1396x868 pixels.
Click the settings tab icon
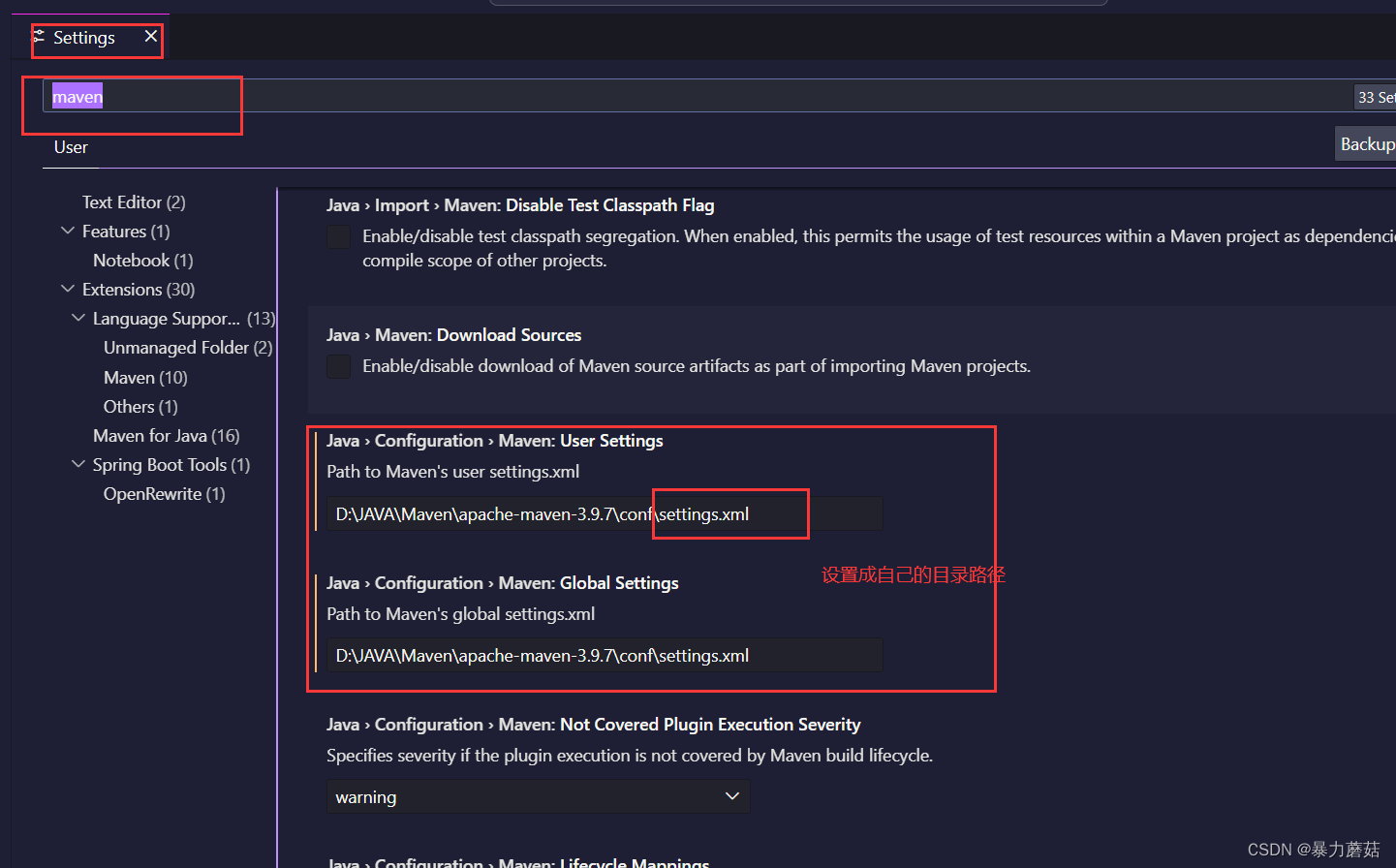(39, 37)
